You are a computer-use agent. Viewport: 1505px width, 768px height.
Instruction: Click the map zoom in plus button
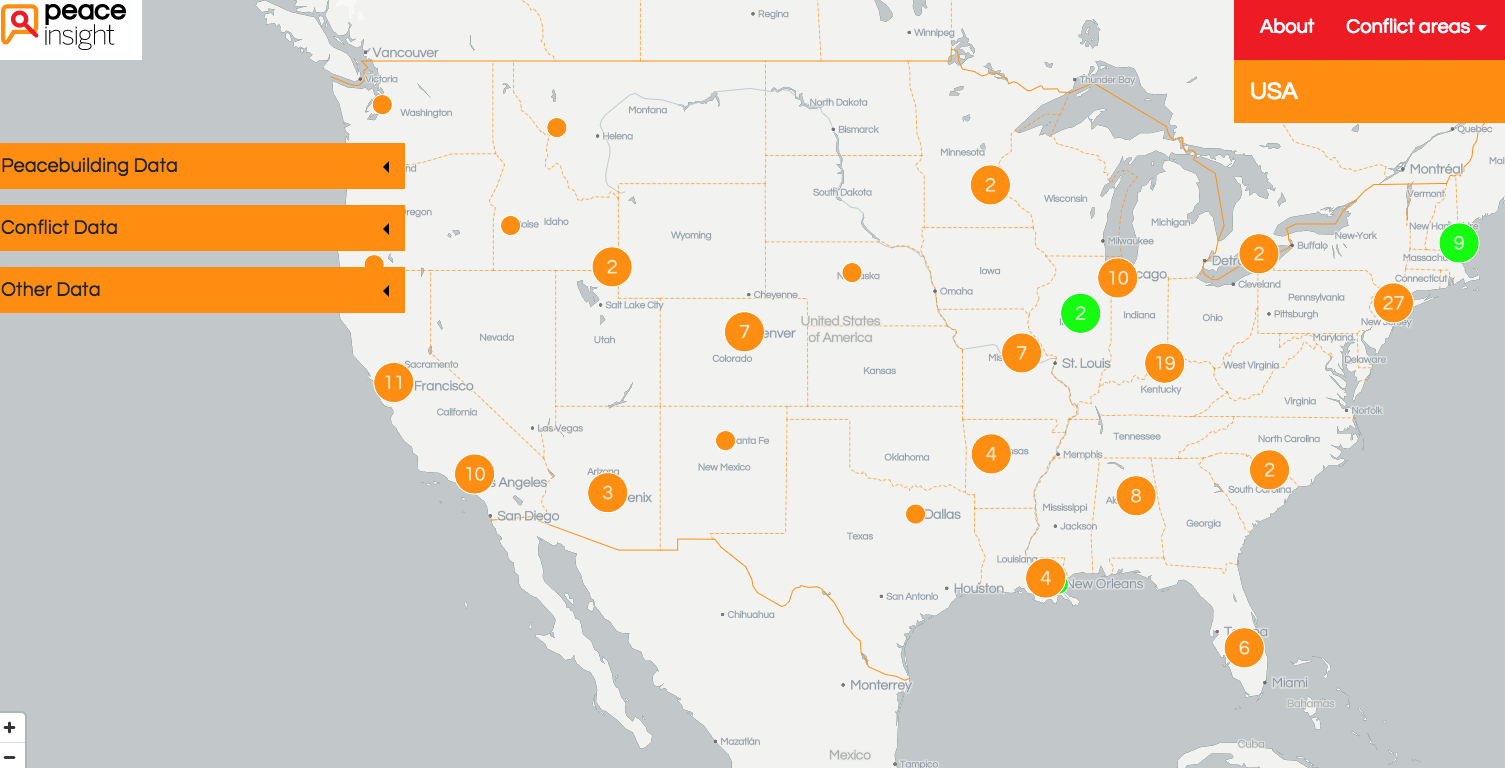click(x=11, y=728)
